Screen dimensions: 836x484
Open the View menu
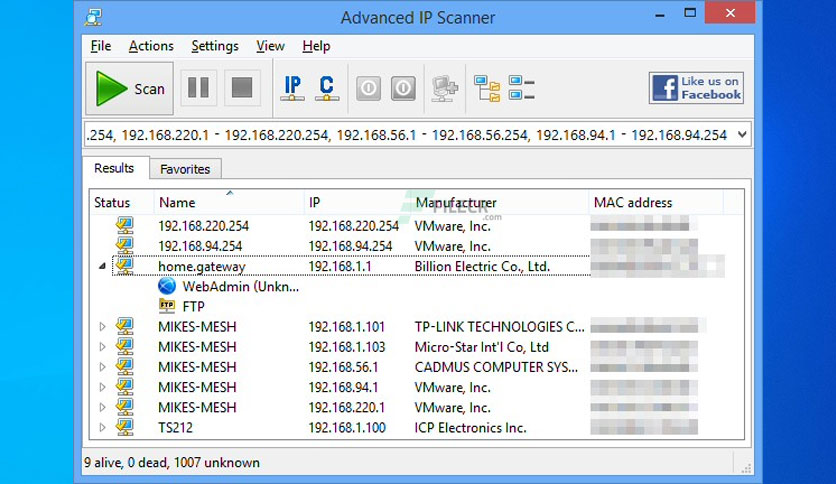click(x=270, y=46)
